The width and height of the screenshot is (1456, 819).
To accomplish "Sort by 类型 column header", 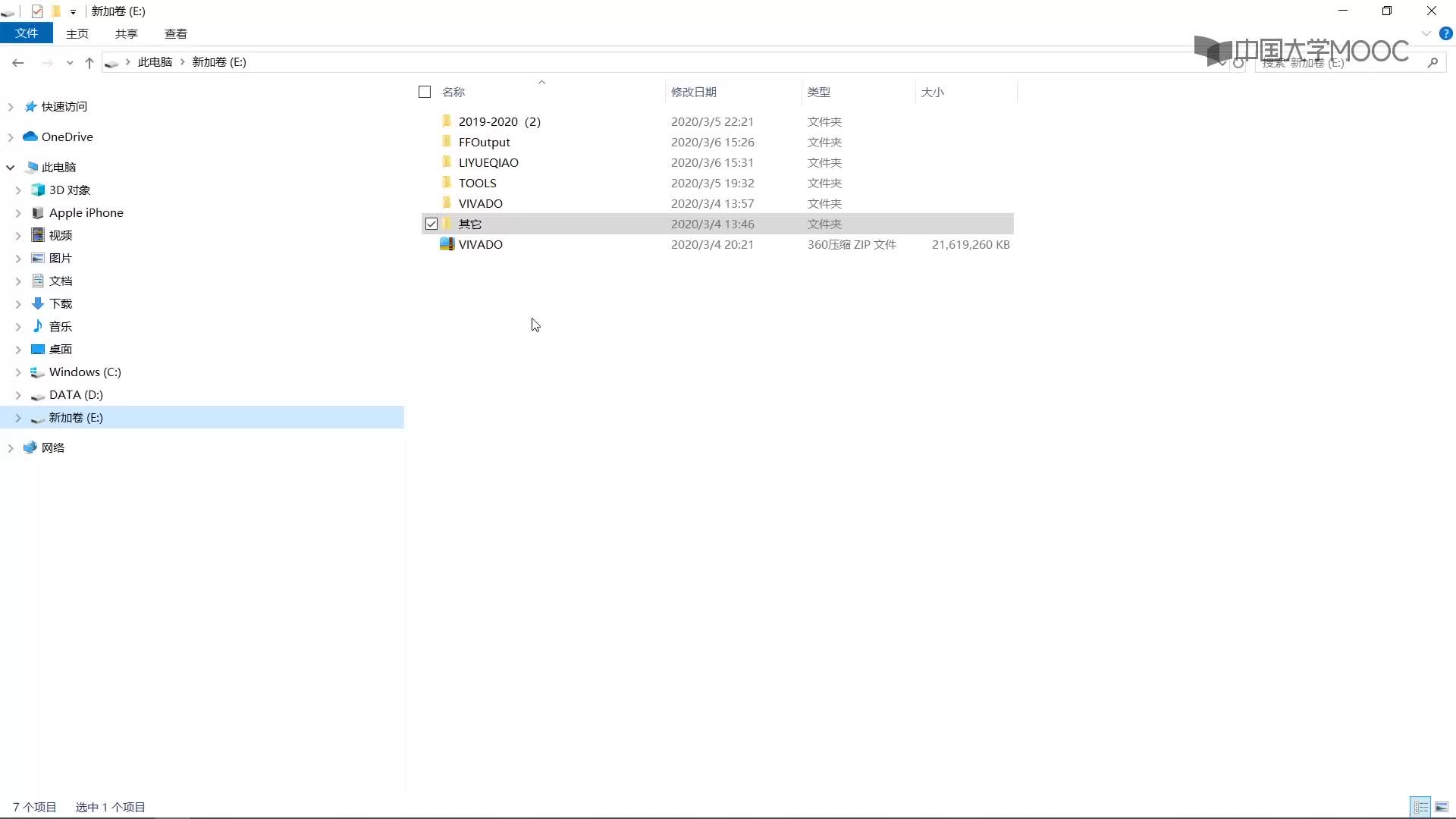I will (x=819, y=92).
